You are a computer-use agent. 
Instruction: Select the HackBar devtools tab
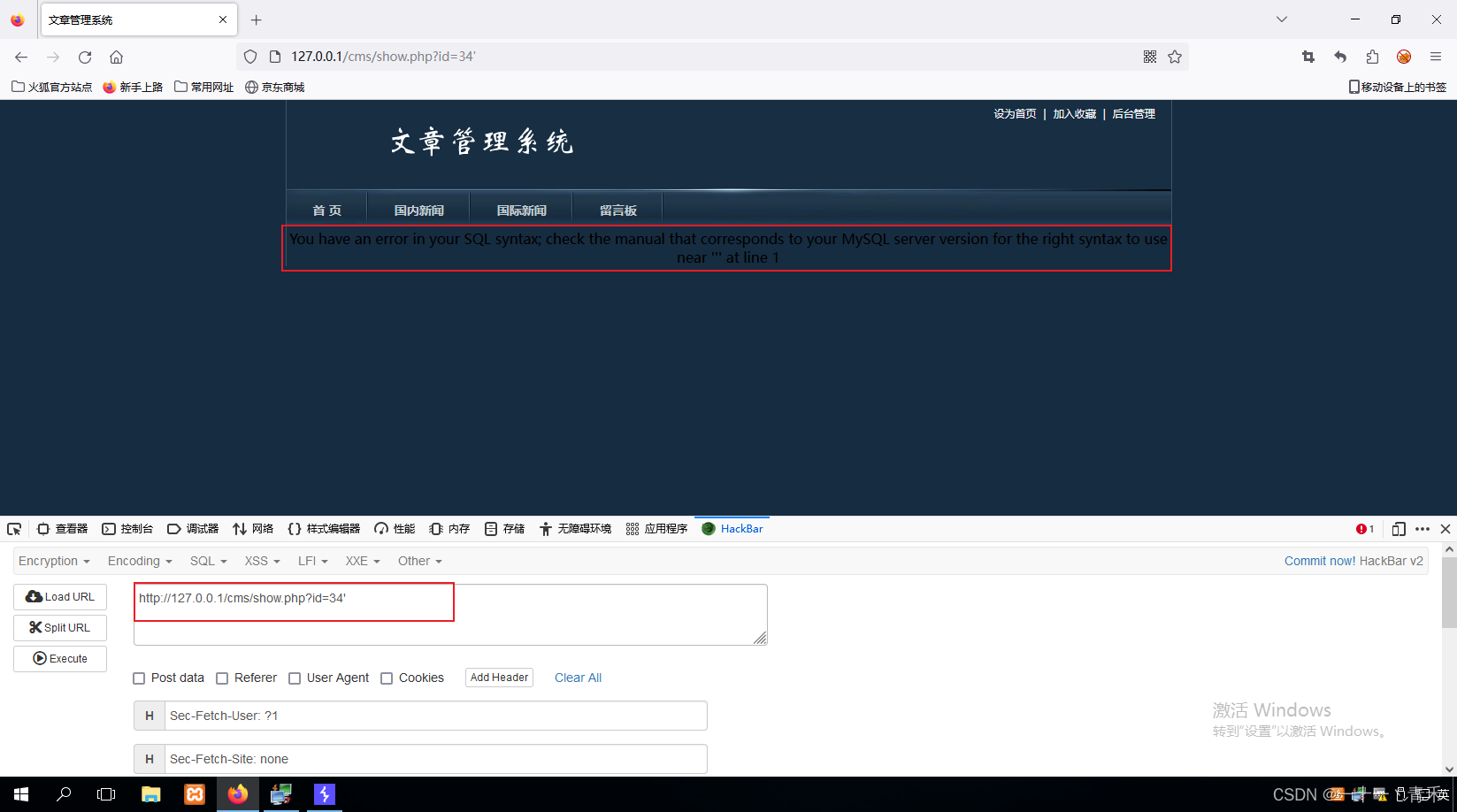pyautogui.click(x=732, y=529)
